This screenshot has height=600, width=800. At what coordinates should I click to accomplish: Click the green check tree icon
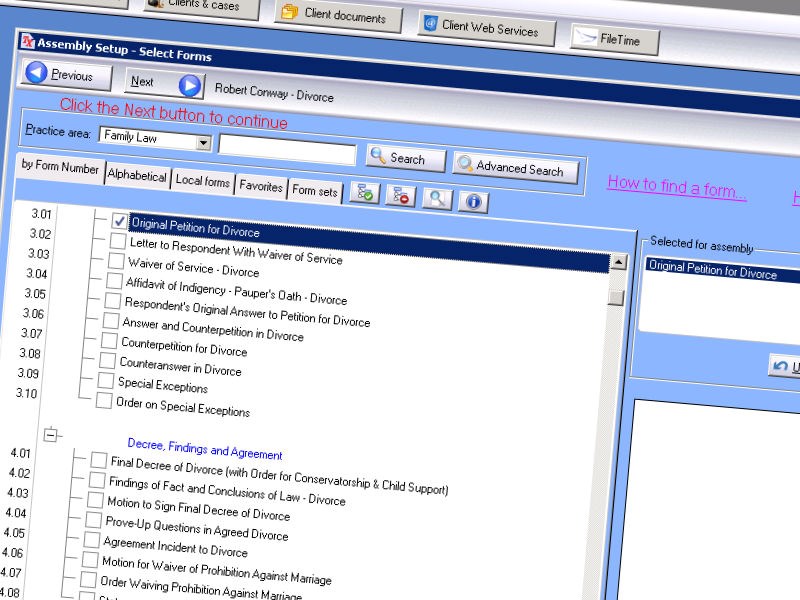(365, 193)
